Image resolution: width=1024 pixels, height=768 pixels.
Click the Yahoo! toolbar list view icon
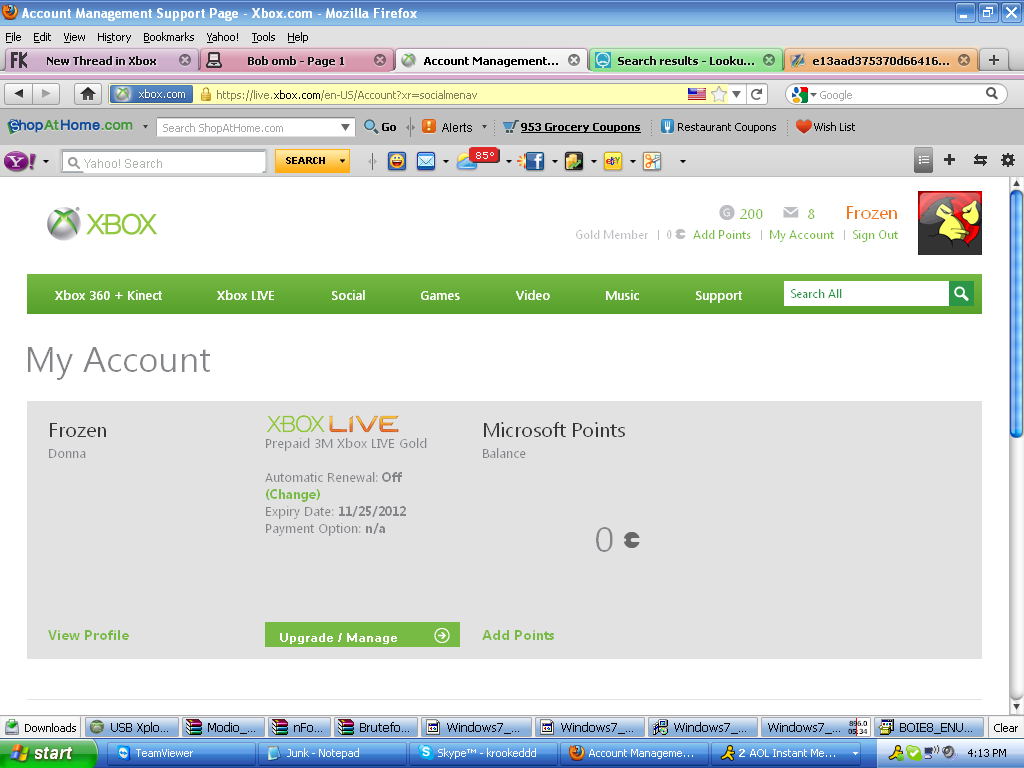[923, 160]
